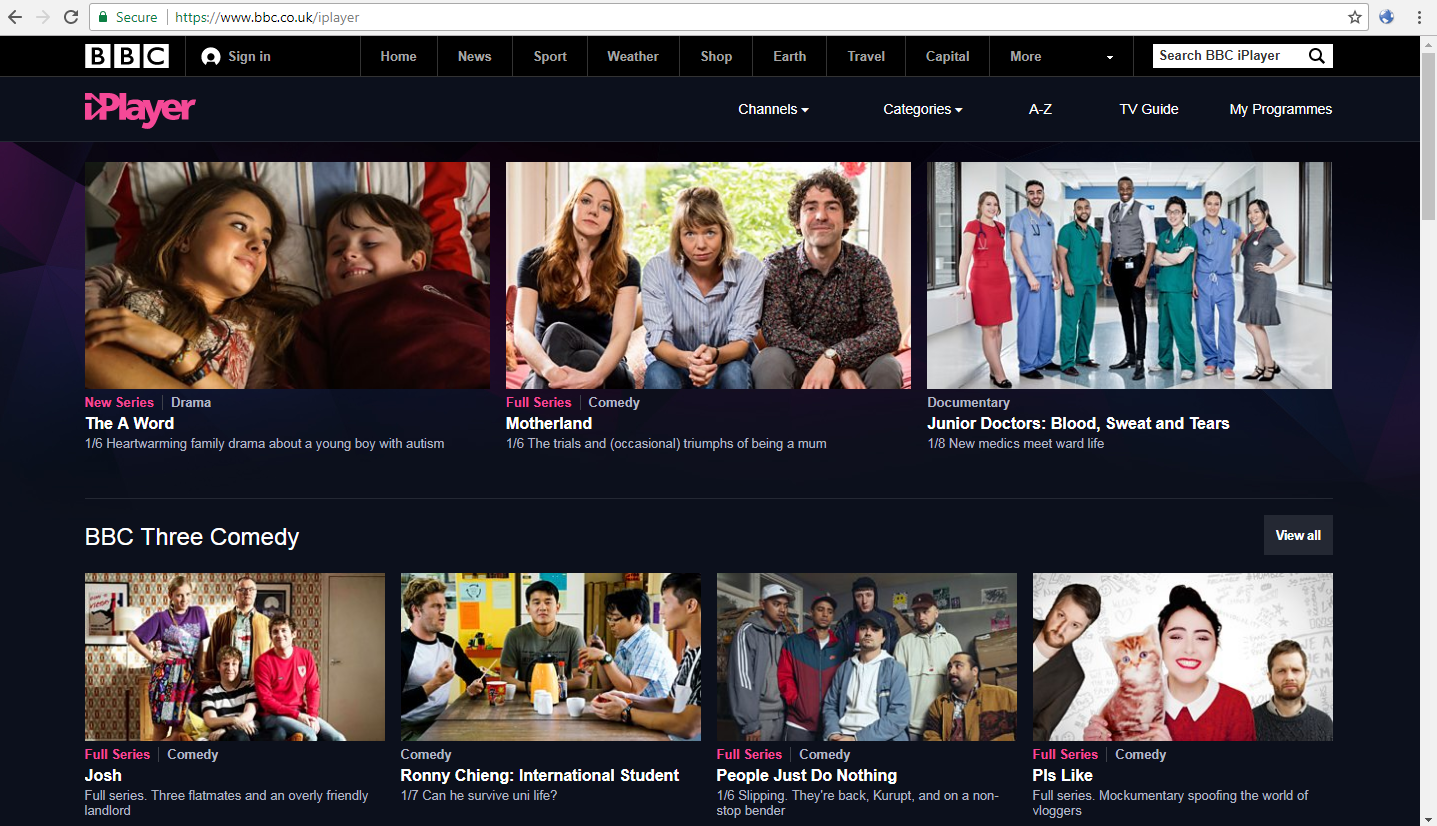
Task: Open the Josh thumbnail image
Action: [x=235, y=657]
